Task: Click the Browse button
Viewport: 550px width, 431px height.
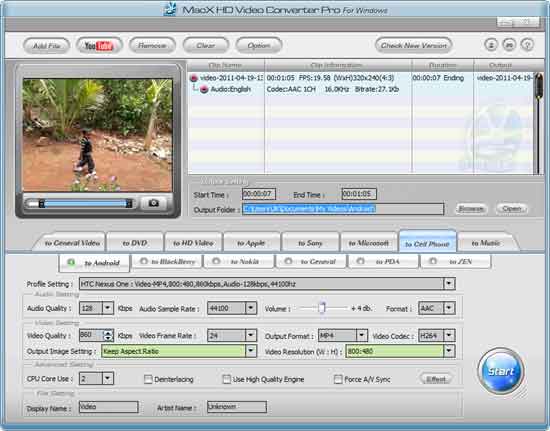Action: (x=471, y=209)
